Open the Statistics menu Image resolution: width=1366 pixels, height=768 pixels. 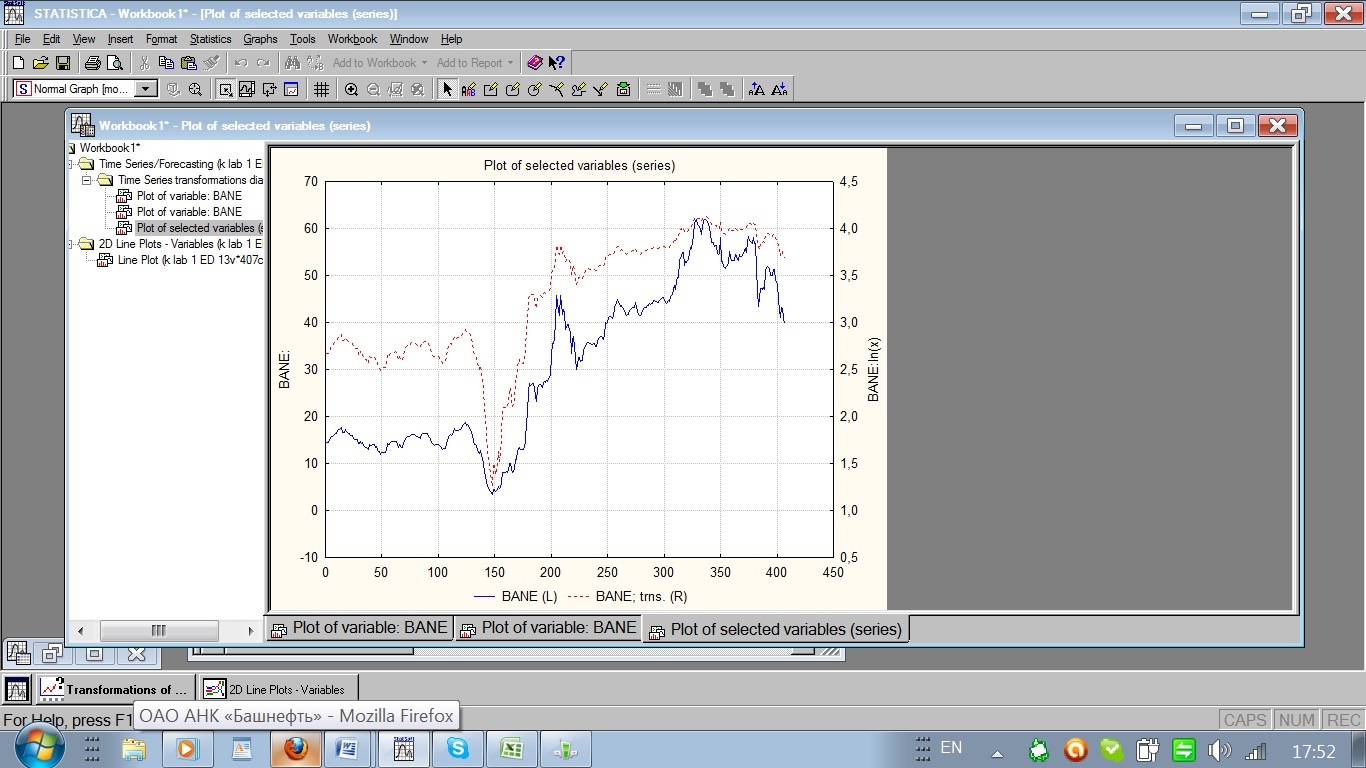tap(210, 39)
